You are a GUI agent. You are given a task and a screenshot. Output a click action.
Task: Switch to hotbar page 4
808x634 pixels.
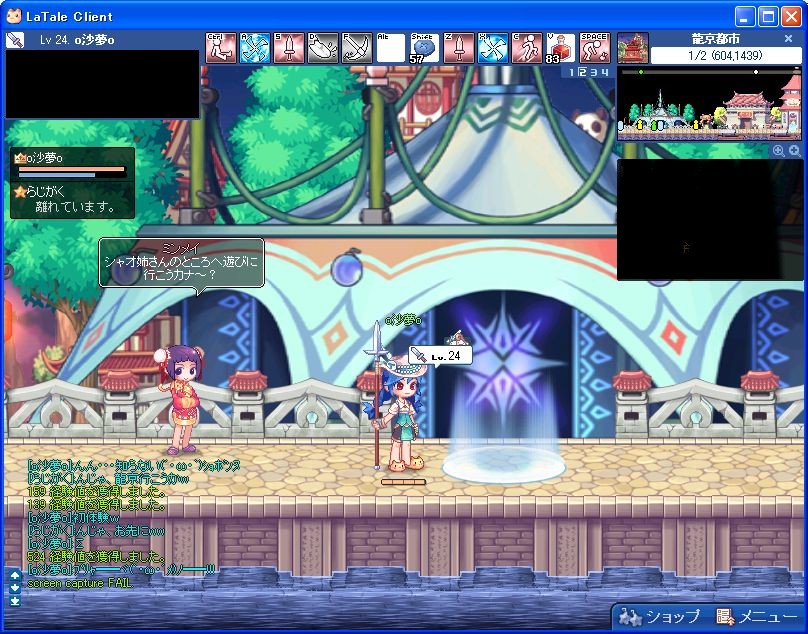(x=605, y=72)
